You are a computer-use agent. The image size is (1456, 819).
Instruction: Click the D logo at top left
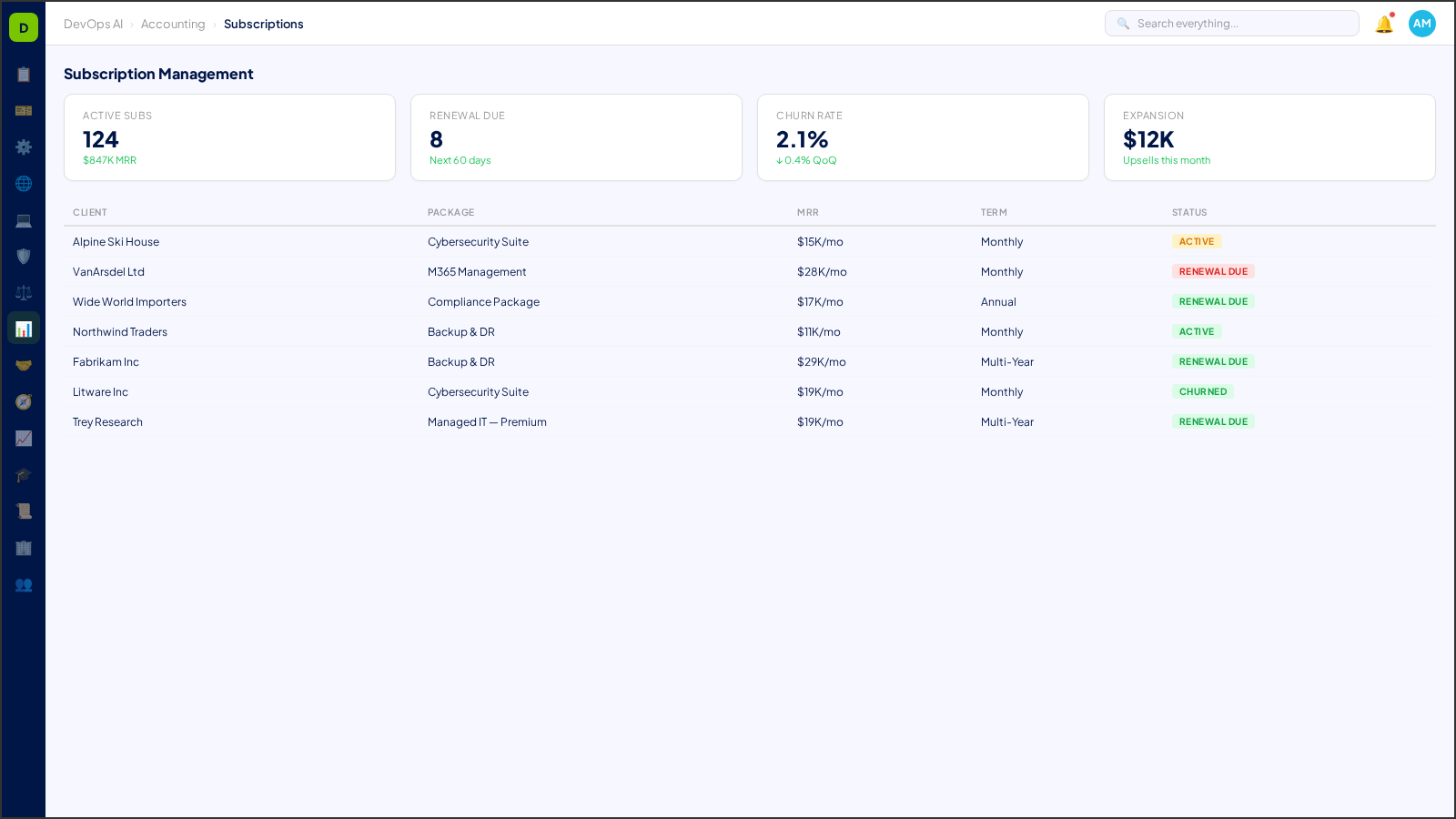coord(23,27)
